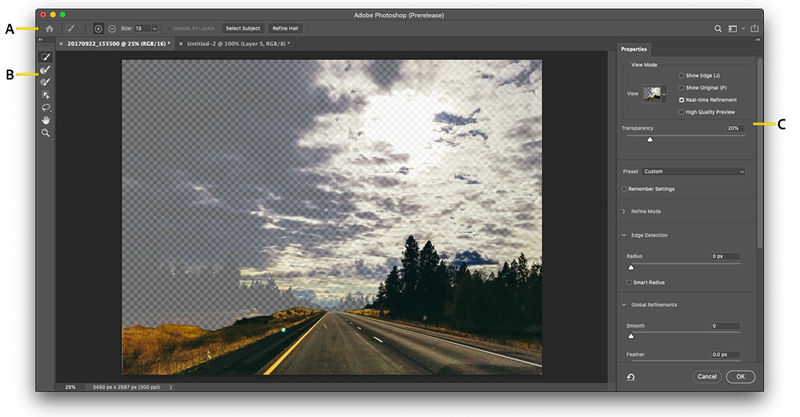The width and height of the screenshot is (800, 417).
Task: Open workspace switcher dropdown arrow
Action: point(743,29)
